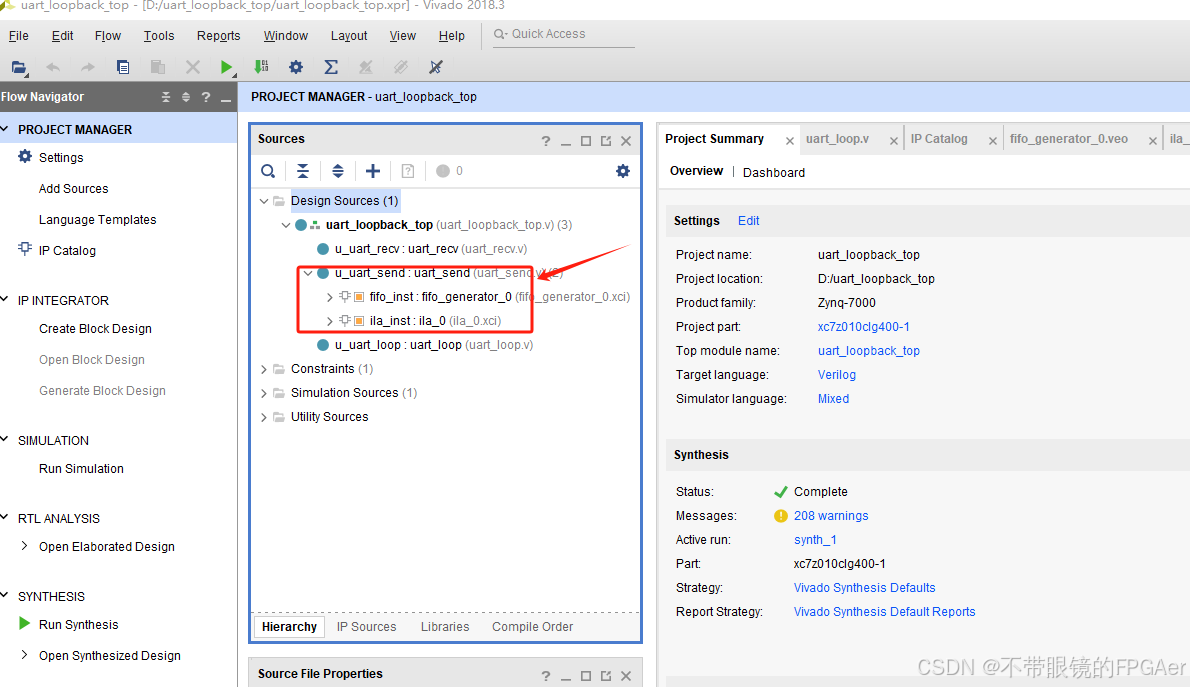Open the IP Sources tab

click(x=367, y=627)
